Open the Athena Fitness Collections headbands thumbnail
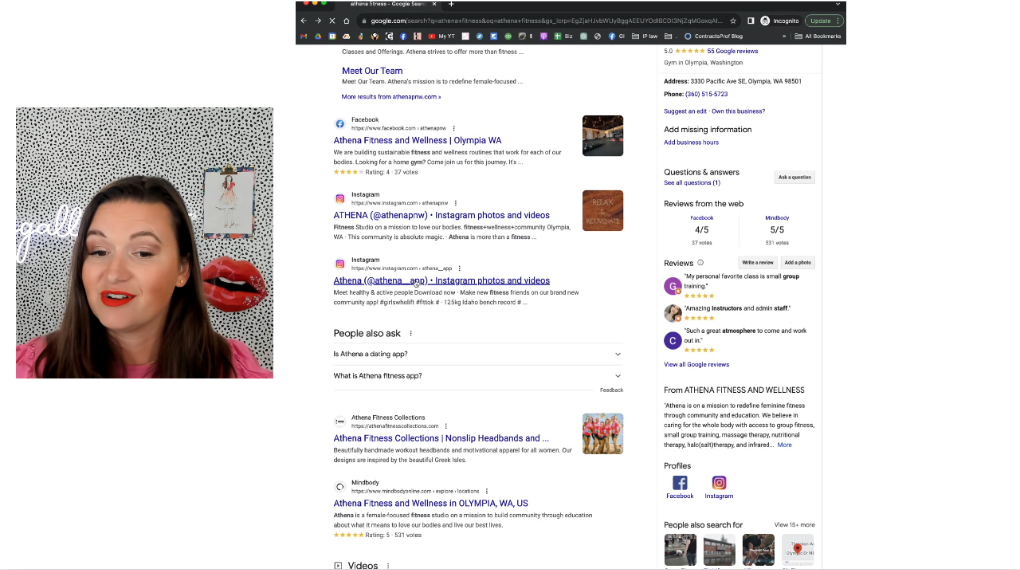Viewport: 1020px width, 570px height. tap(602, 434)
